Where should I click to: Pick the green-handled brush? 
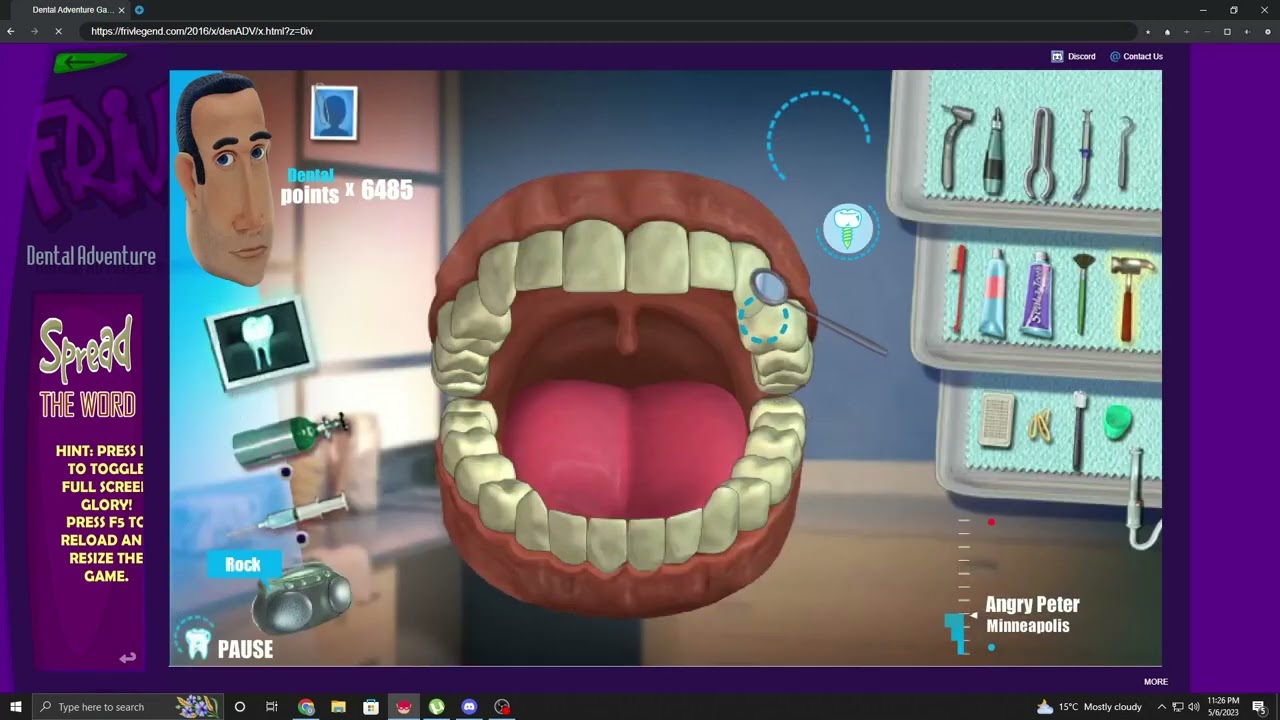[1084, 293]
